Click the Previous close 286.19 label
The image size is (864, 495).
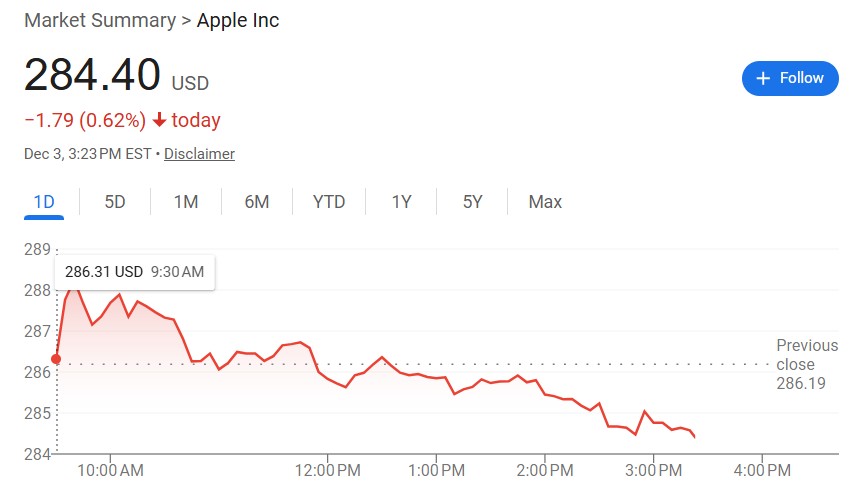(x=806, y=364)
